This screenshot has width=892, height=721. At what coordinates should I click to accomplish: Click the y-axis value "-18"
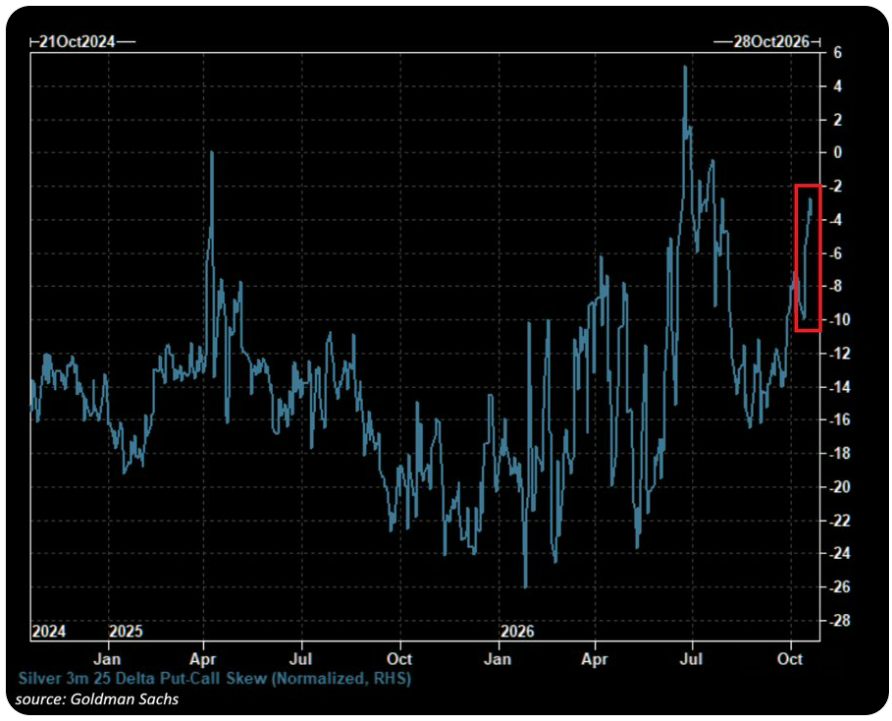[839, 454]
